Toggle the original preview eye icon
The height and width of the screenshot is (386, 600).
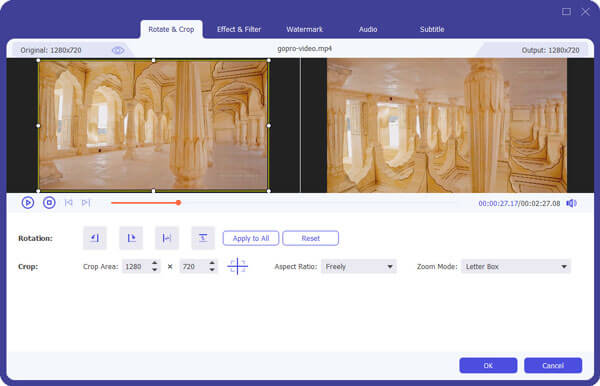(118, 50)
